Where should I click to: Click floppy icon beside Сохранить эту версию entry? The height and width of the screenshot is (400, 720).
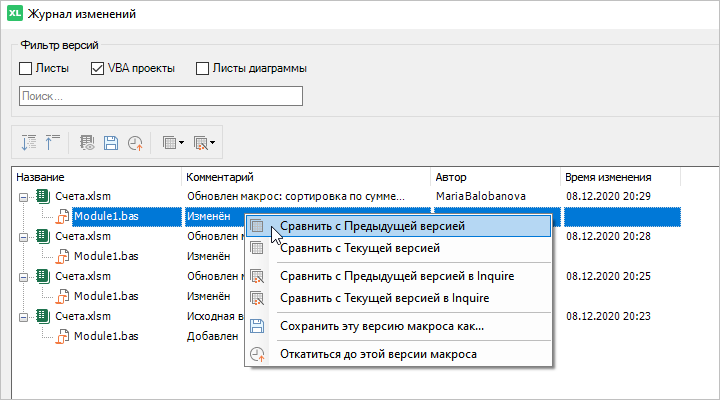257,326
